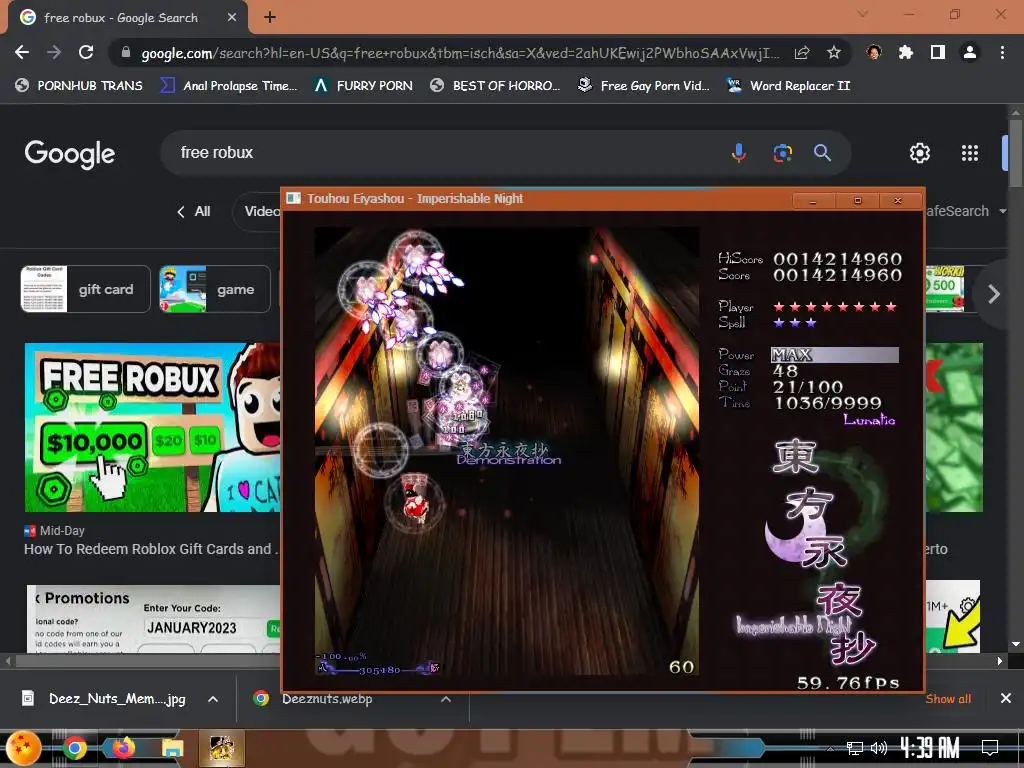The height and width of the screenshot is (768, 1024).
Task: Bookmark this page with the star icon
Action: (834, 52)
